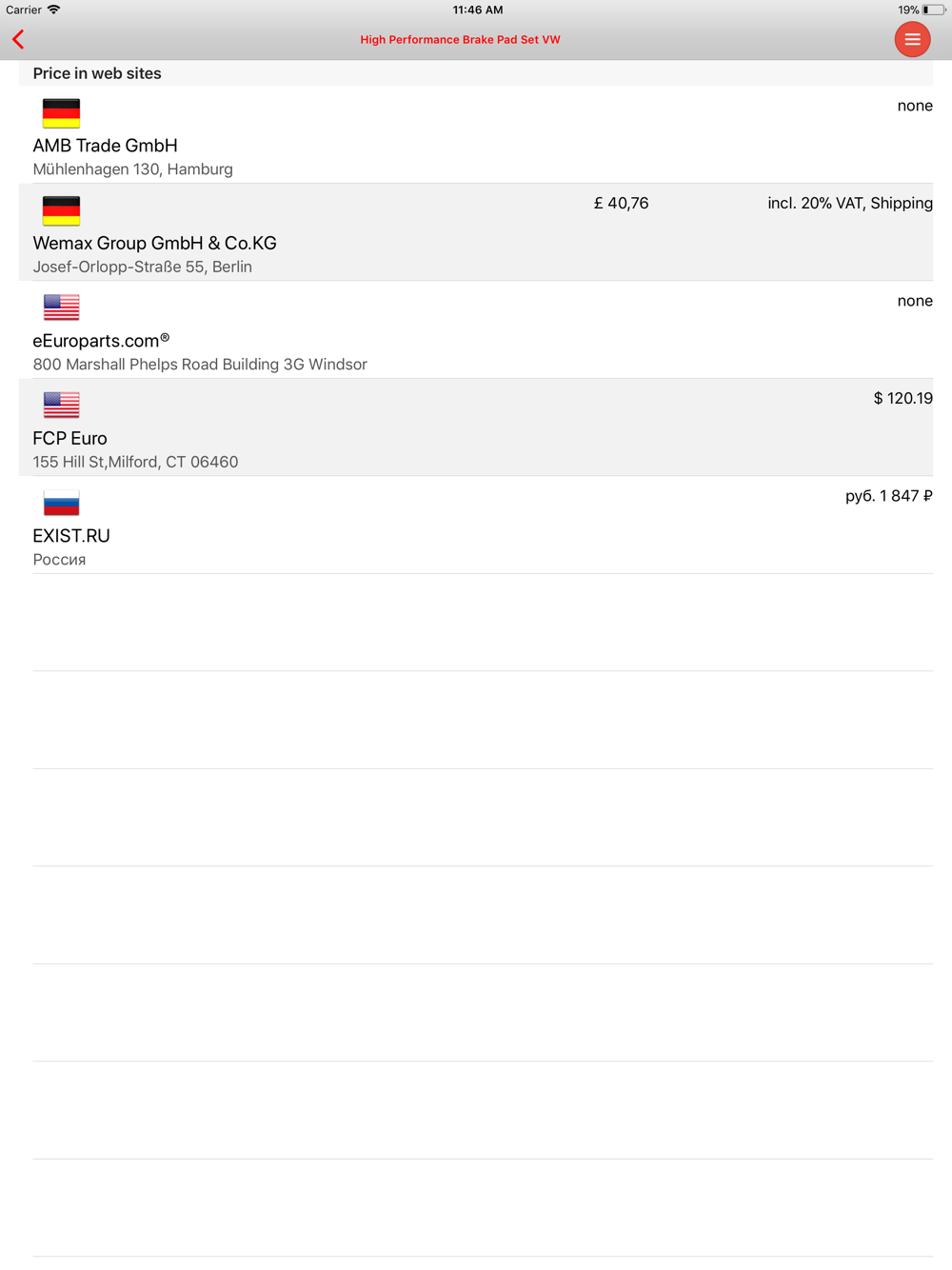
Task: Tap the Wi-Fi status icon
Action: pyautogui.click(x=53, y=10)
